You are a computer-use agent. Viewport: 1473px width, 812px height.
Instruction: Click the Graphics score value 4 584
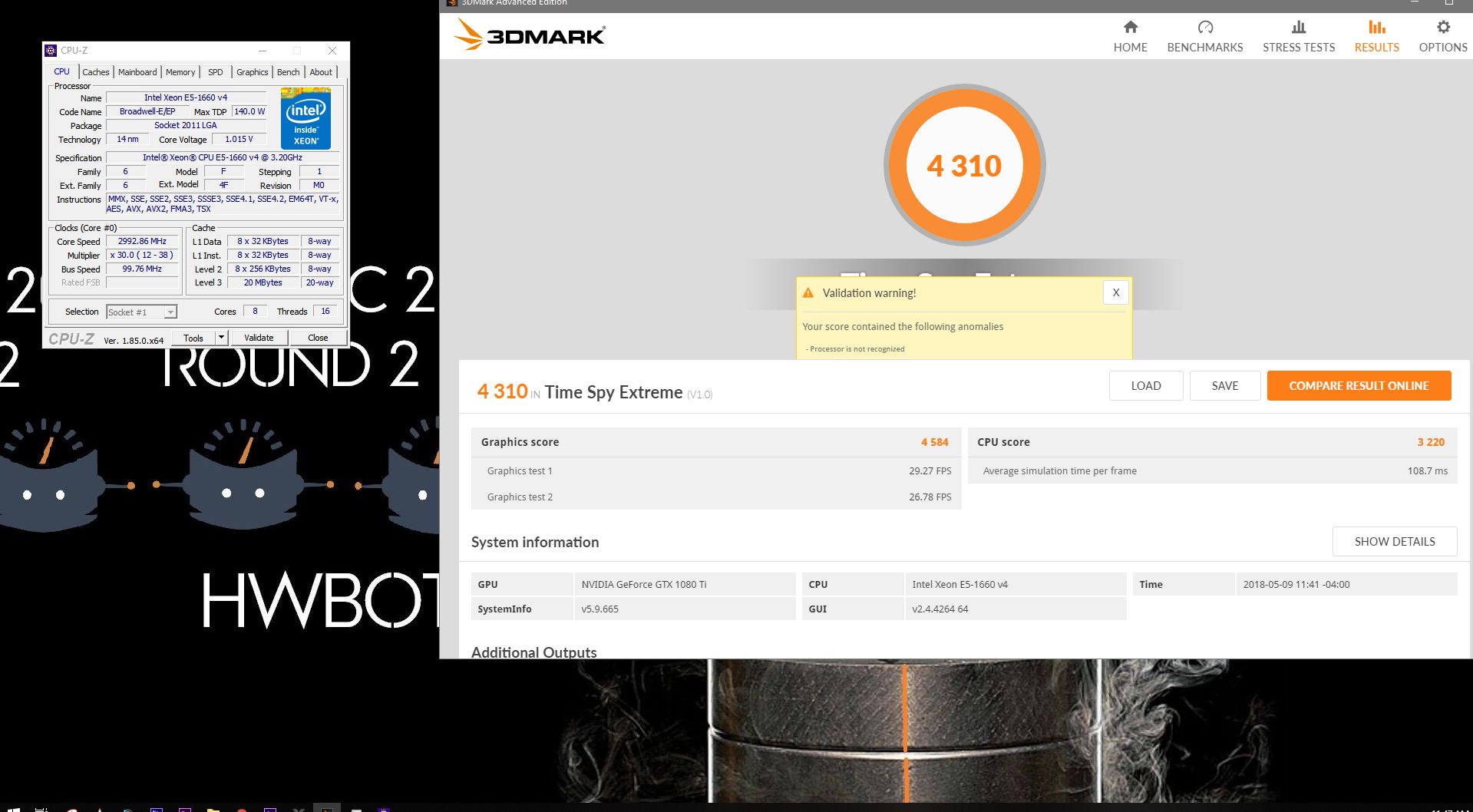tap(934, 442)
